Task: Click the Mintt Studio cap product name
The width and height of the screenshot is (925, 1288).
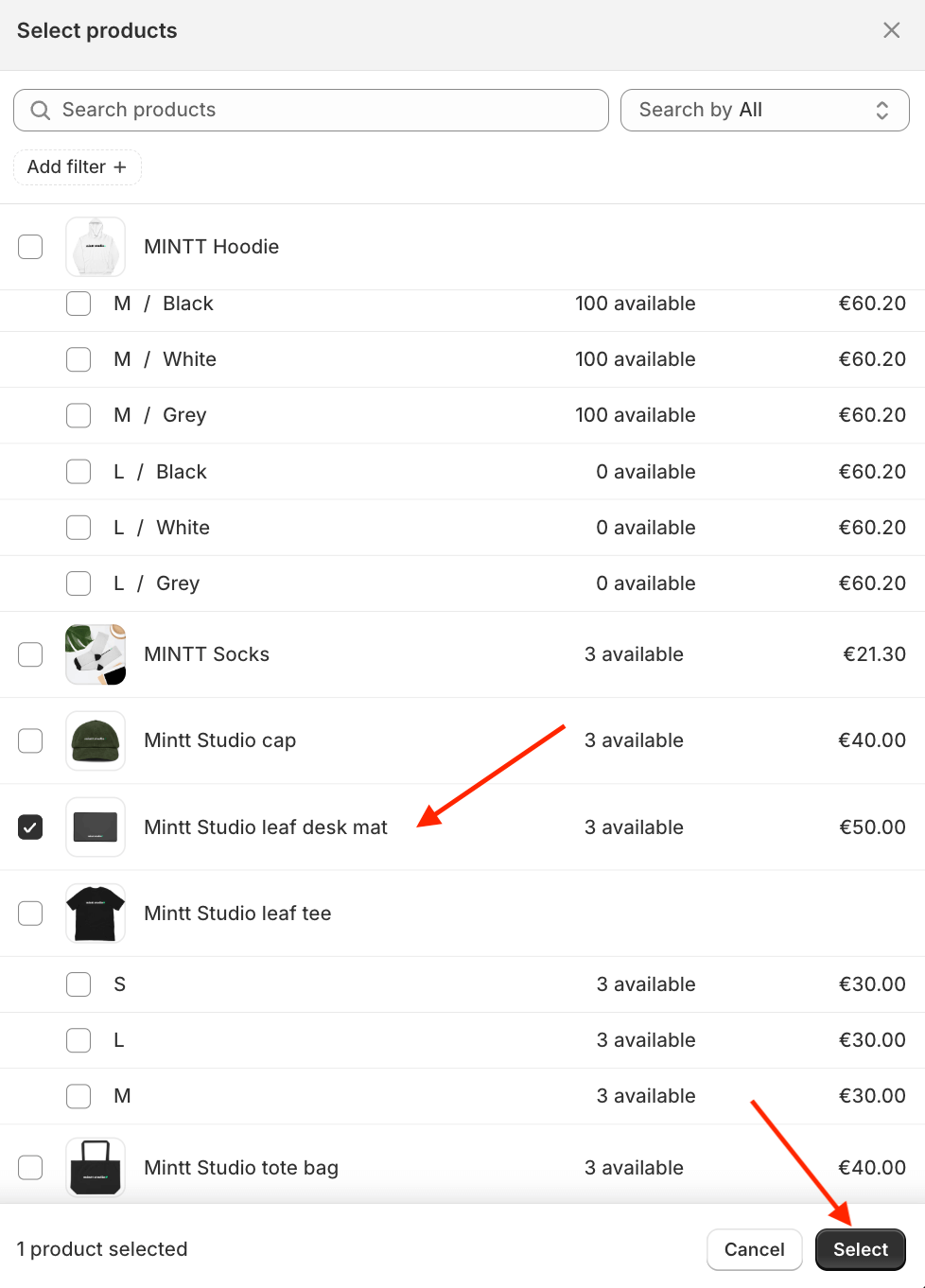Action: click(x=219, y=740)
